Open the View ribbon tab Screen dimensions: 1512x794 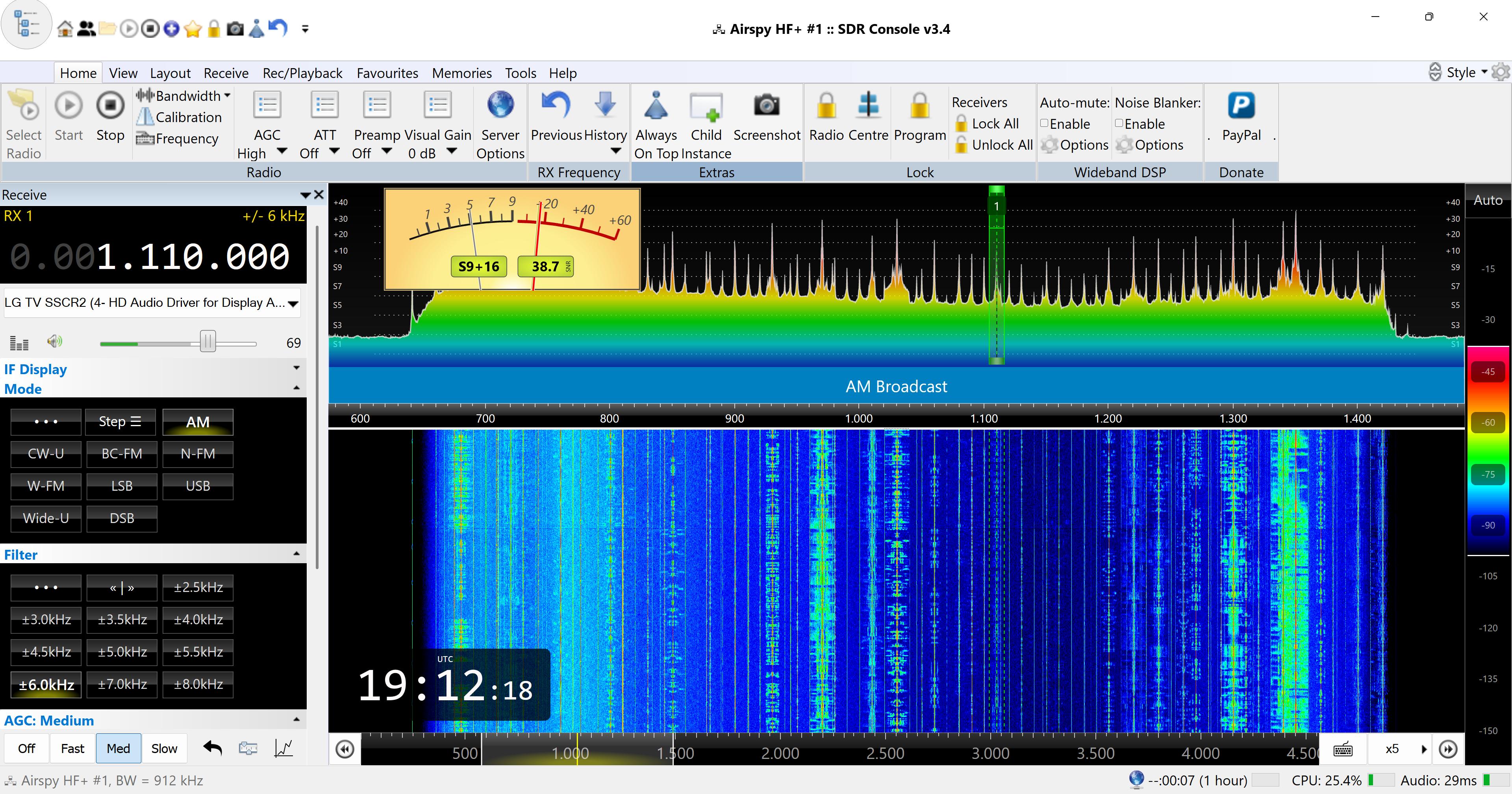123,73
